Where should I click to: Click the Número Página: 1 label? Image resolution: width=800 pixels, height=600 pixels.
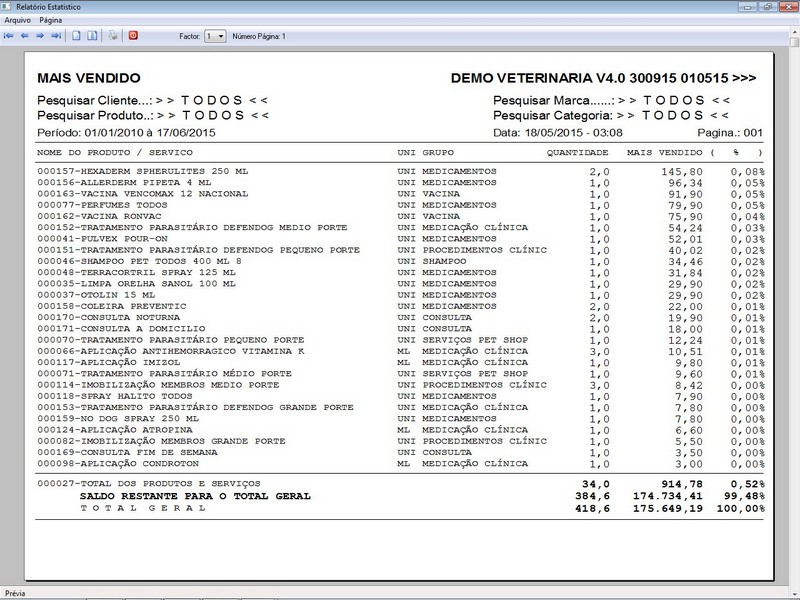[259, 36]
